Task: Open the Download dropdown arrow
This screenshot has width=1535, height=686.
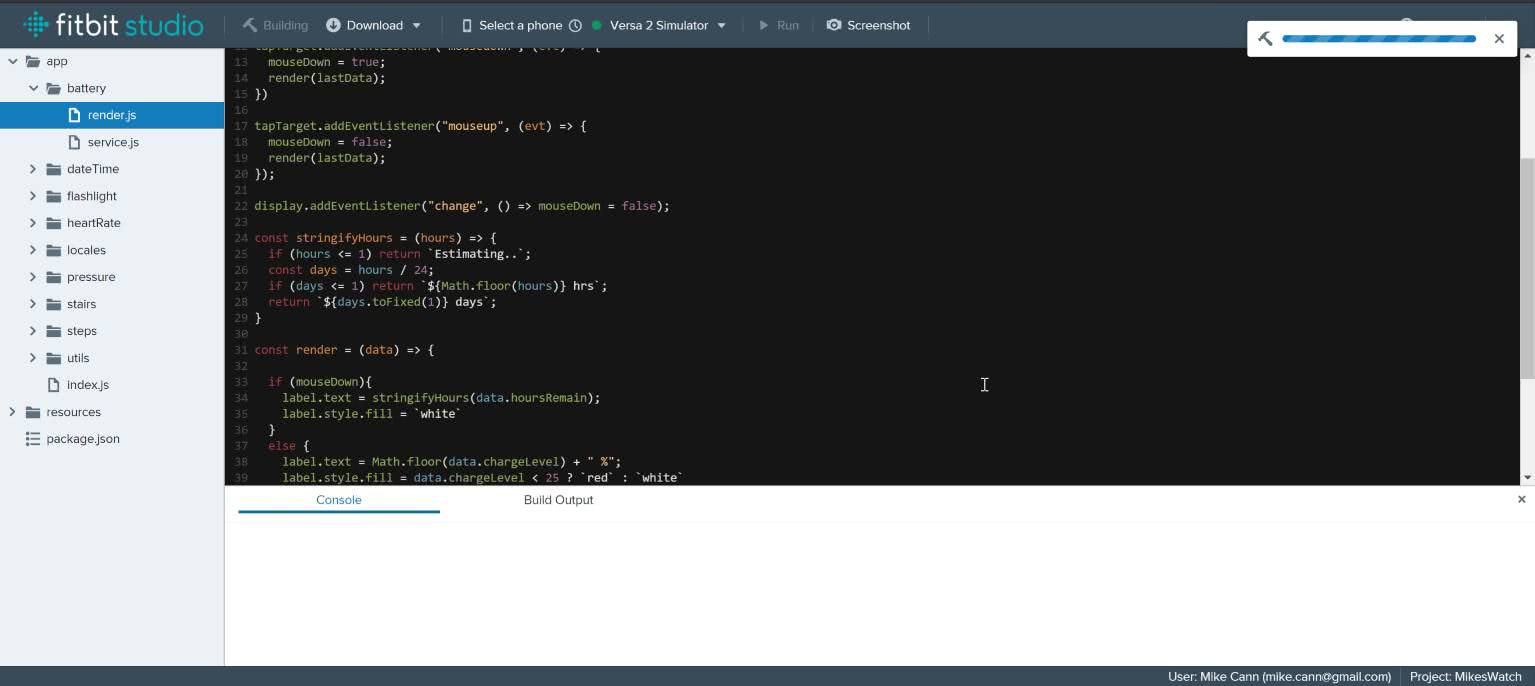Action: pos(417,25)
